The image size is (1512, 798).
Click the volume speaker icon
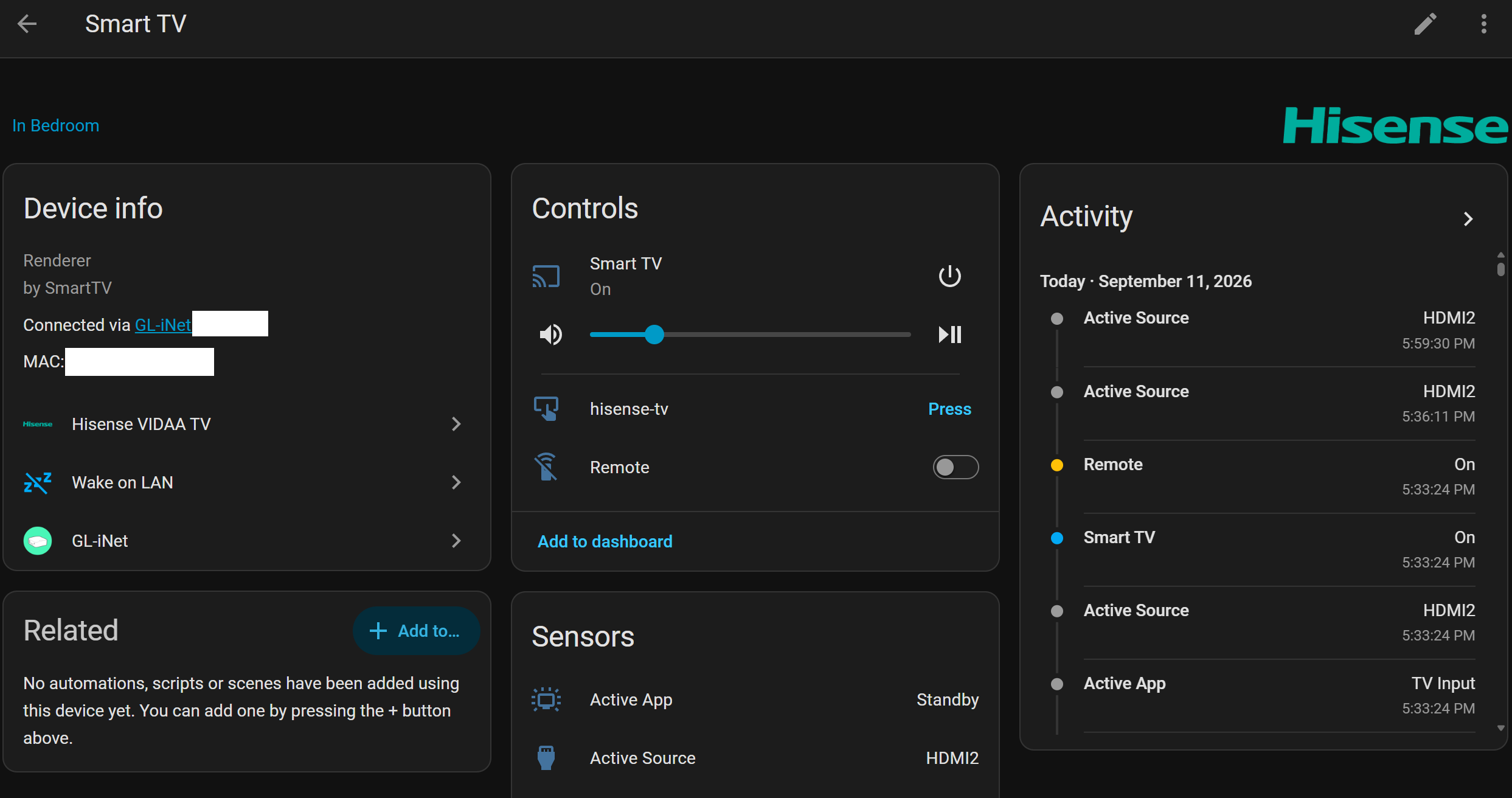pos(551,335)
